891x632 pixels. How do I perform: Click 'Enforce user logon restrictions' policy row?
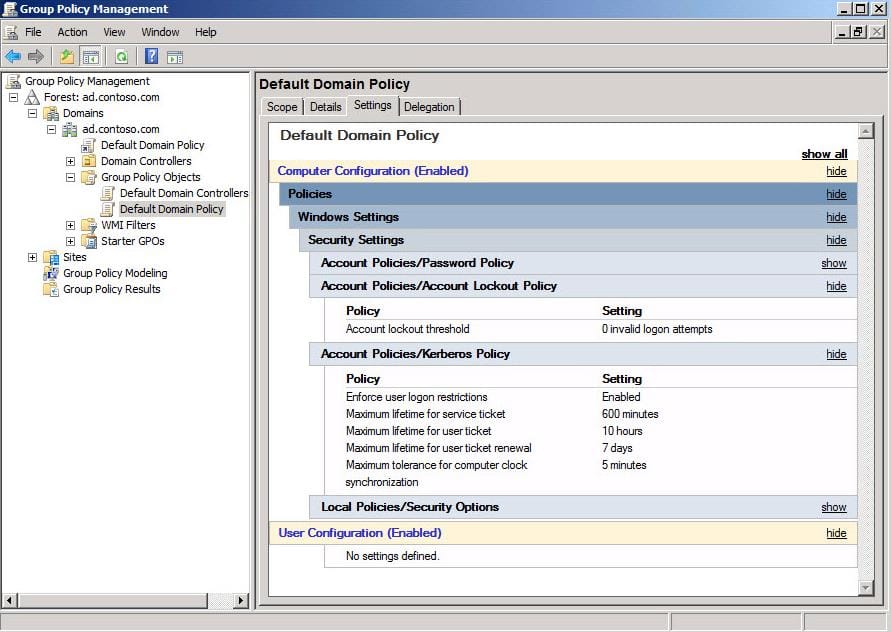tap(417, 397)
